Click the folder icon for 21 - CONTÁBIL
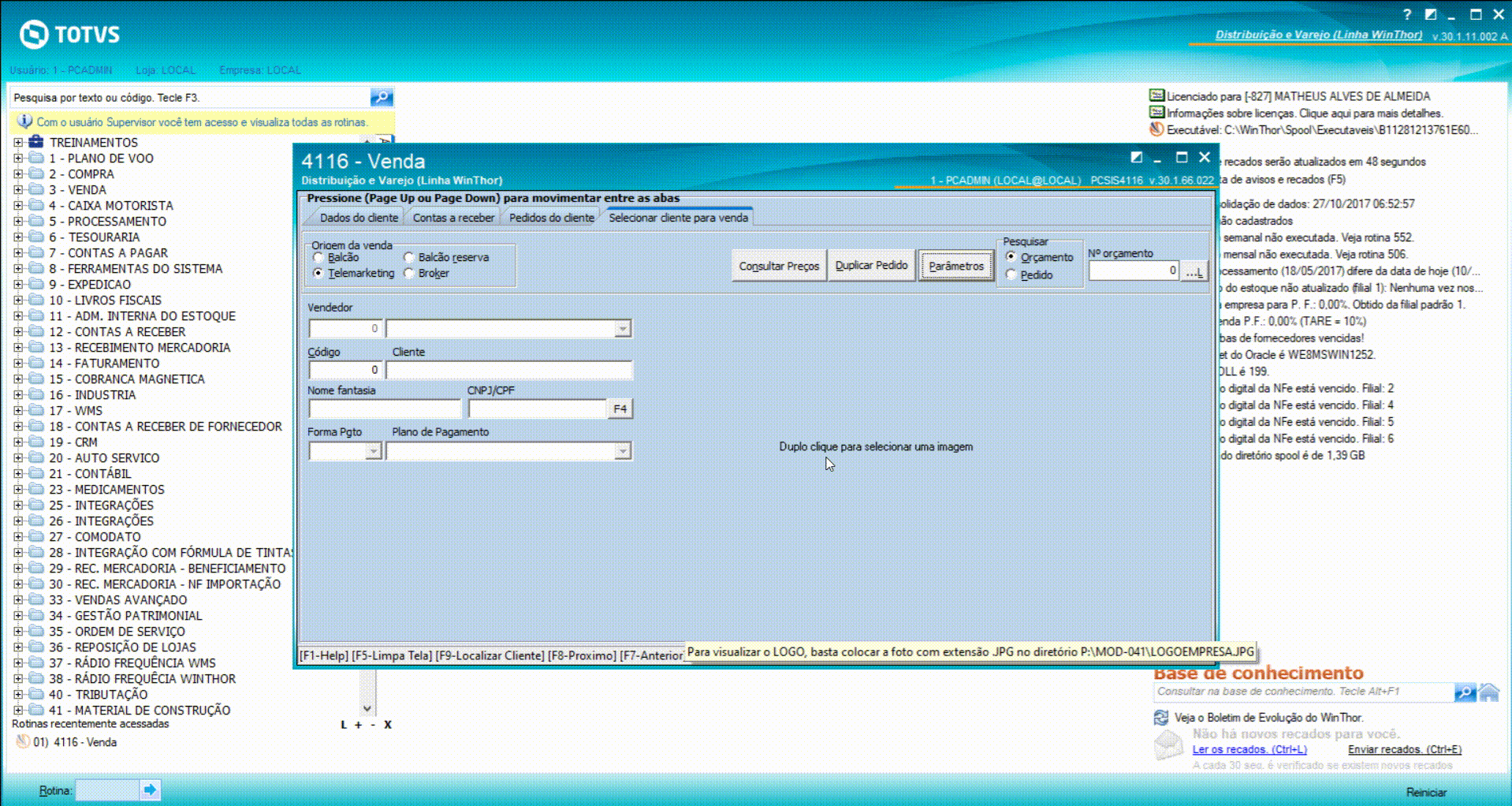 (36, 473)
